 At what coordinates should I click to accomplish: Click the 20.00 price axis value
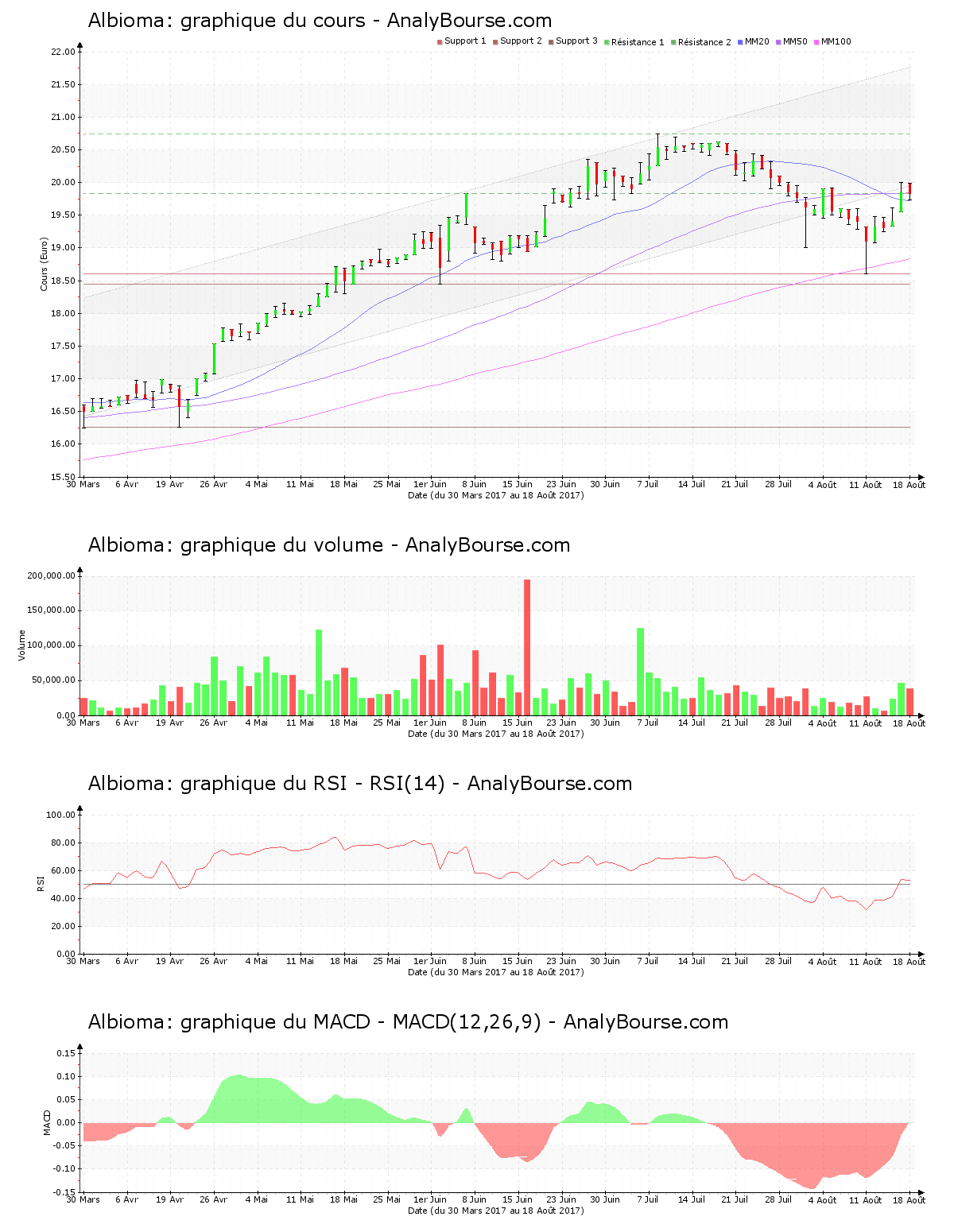tap(63, 183)
